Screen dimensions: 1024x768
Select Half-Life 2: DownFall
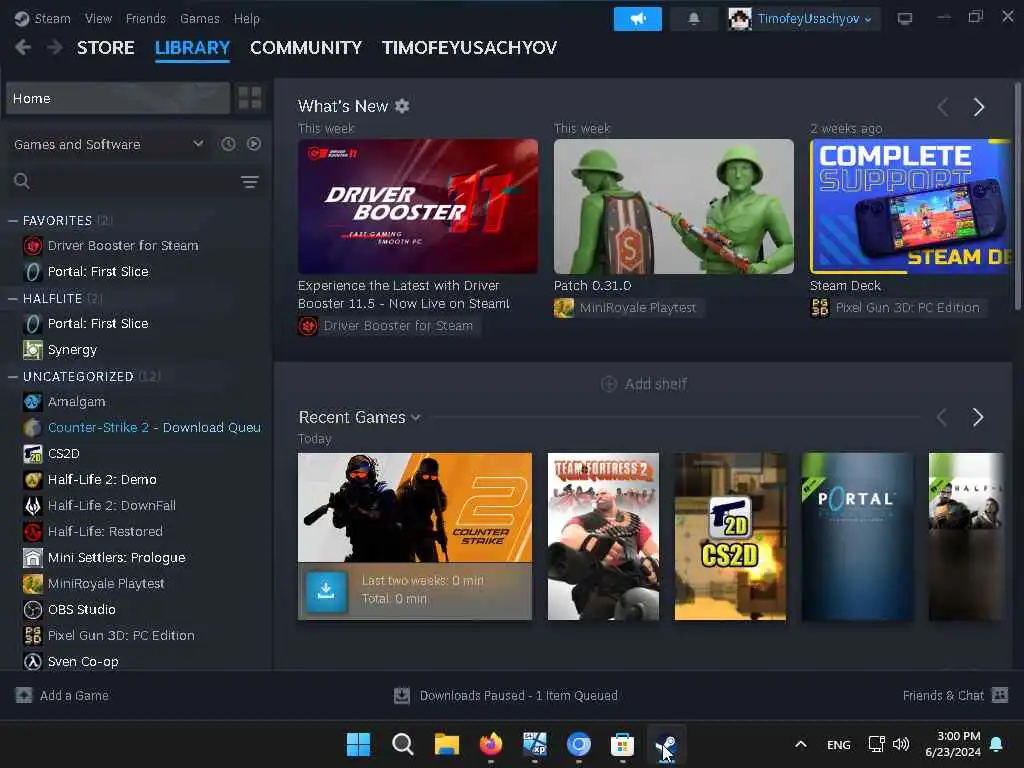pyautogui.click(x=112, y=505)
